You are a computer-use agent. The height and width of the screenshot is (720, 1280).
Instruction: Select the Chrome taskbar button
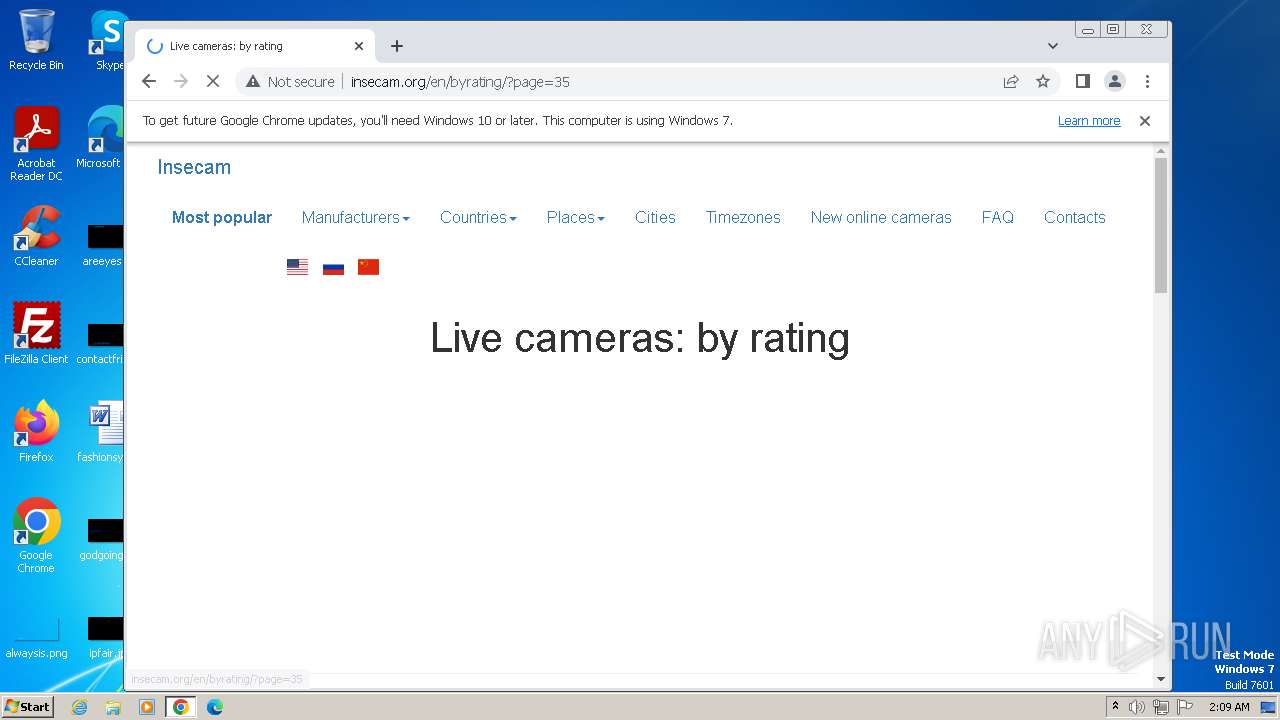(x=181, y=707)
